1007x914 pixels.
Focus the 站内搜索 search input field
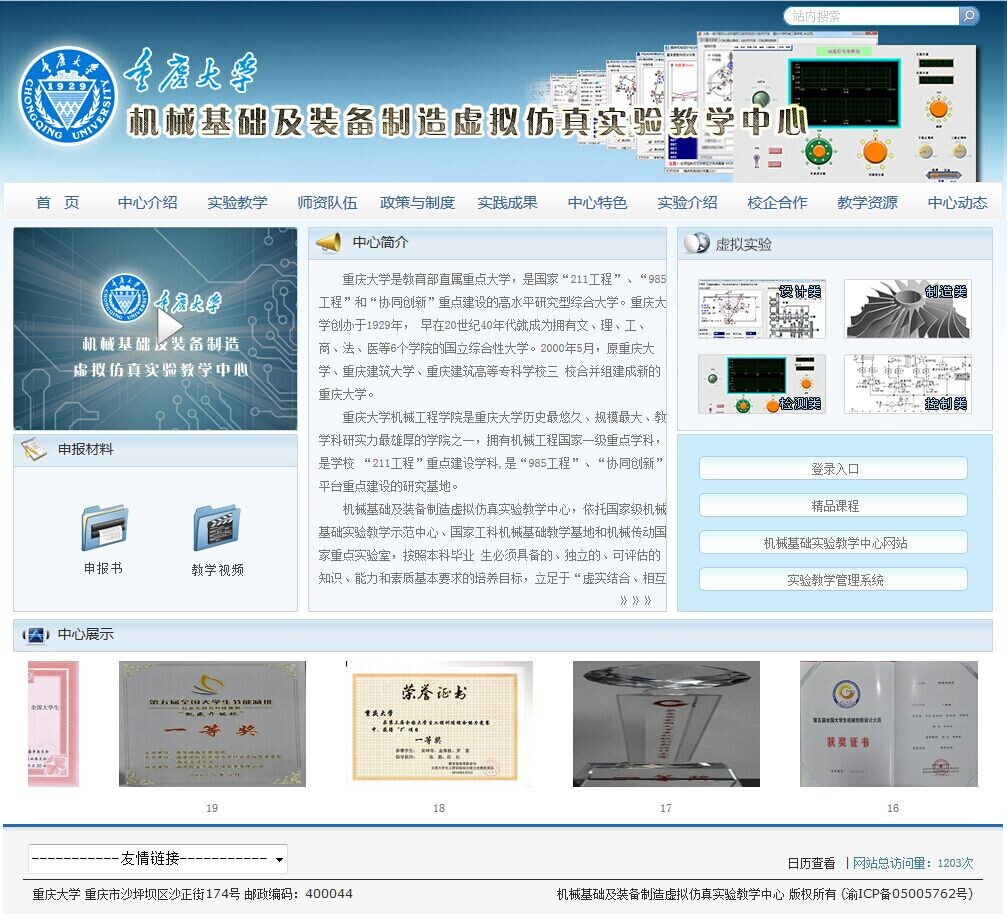pos(871,16)
